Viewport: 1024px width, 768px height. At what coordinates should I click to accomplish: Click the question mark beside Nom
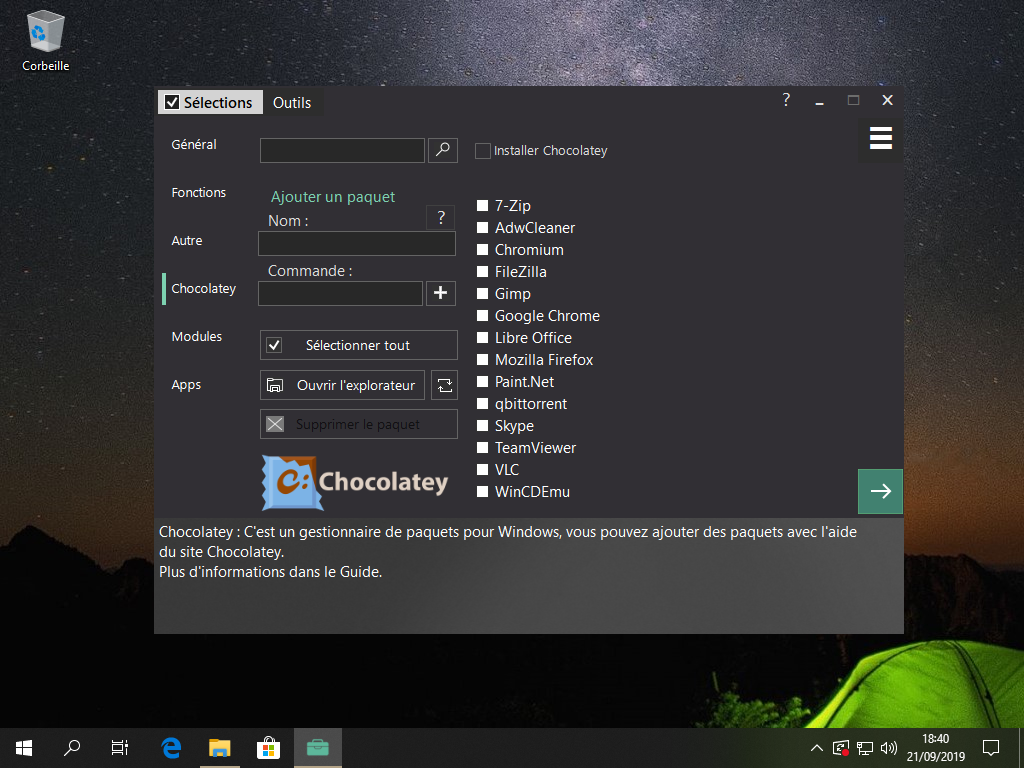coord(441,217)
